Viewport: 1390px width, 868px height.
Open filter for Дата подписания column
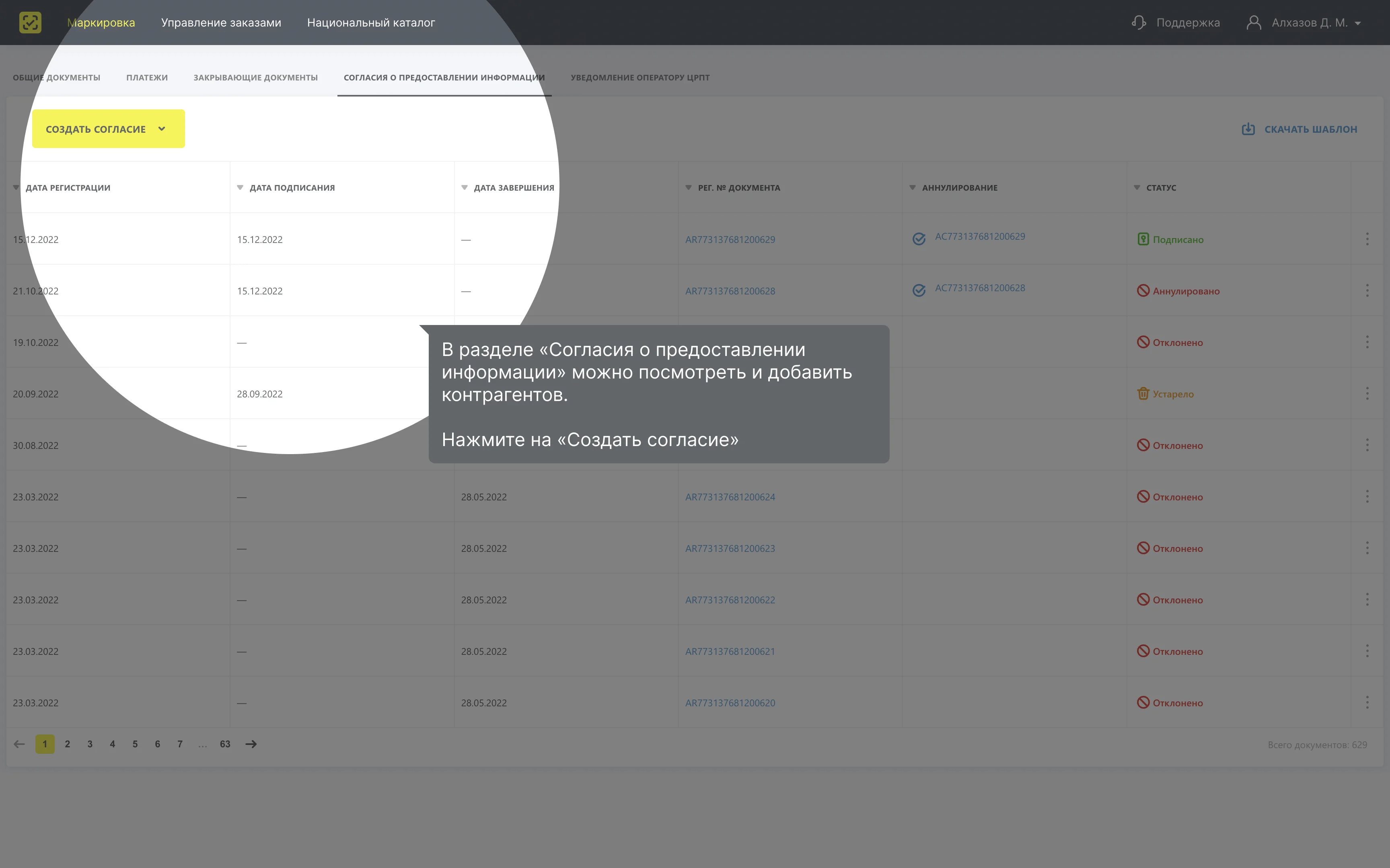pos(241,188)
